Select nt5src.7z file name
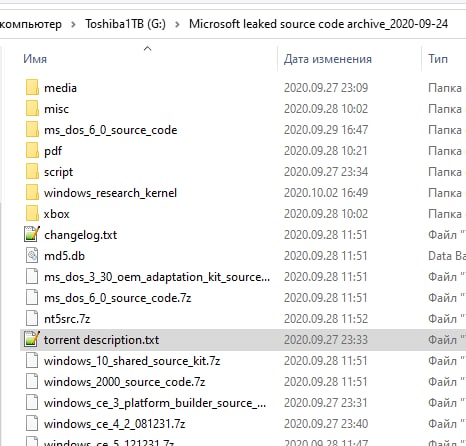The height and width of the screenshot is (446, 466). pos(67,319)
